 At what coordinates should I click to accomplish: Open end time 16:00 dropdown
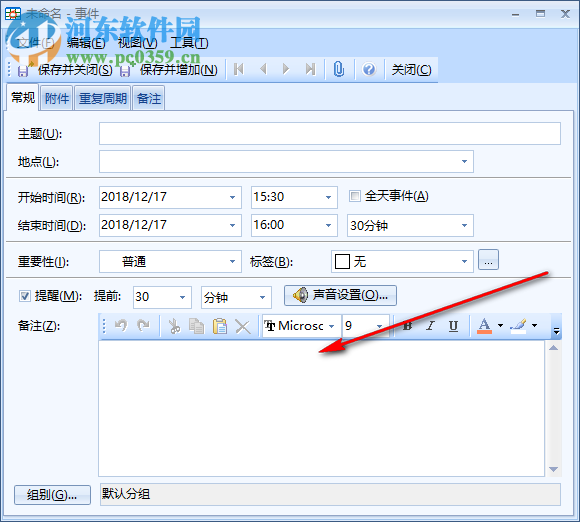pos(328,225)
